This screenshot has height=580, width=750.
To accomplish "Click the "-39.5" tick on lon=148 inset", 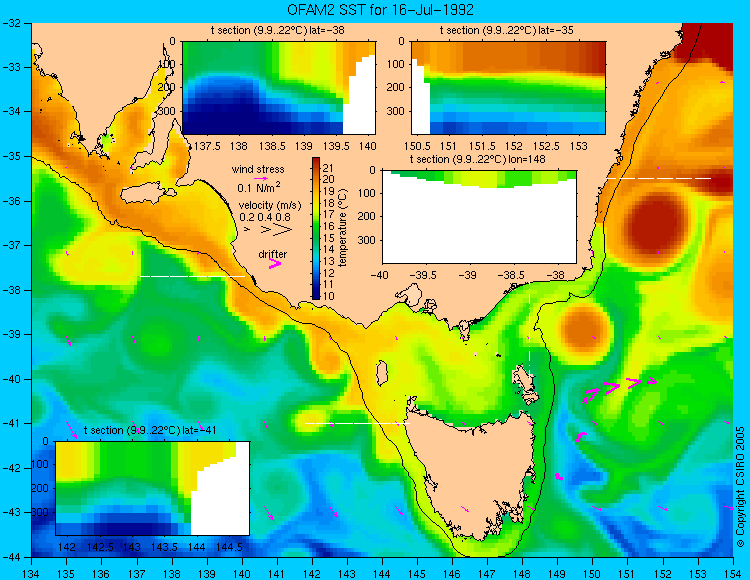I will pos(425,275).
